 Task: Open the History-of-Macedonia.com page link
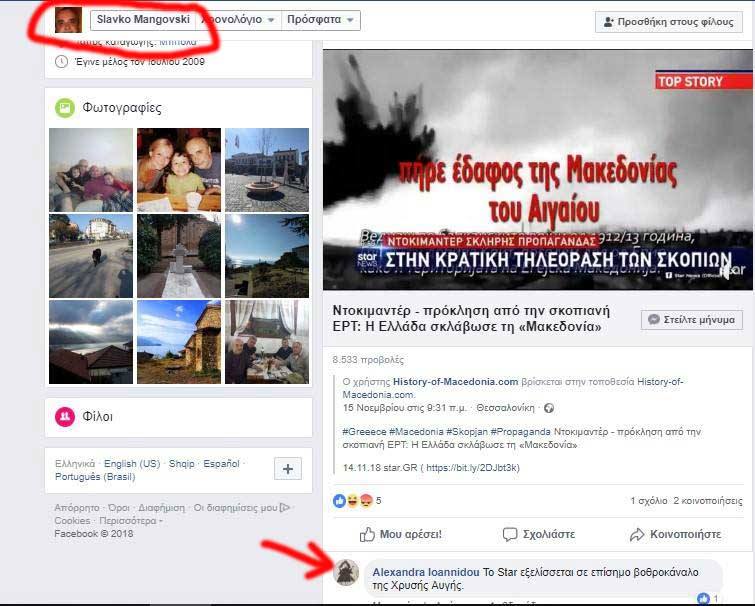coord(456,382)
